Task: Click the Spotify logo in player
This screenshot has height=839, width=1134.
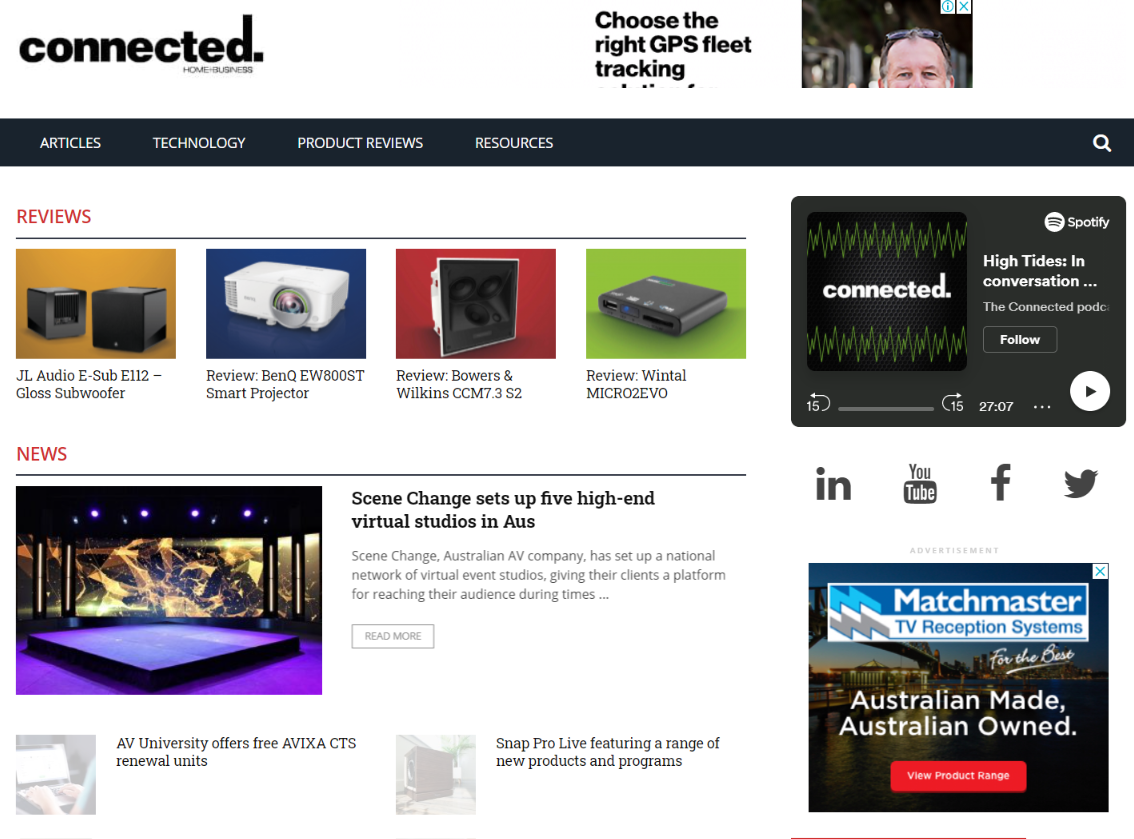Action: click(x=1076, y=222)
